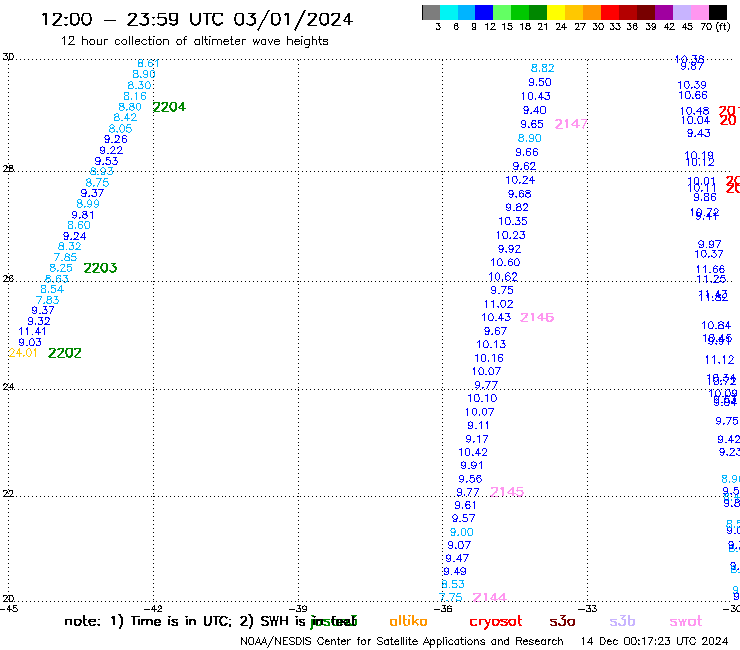
Task: Click the wave height value '10.35'
Action: tap(513, 221)
